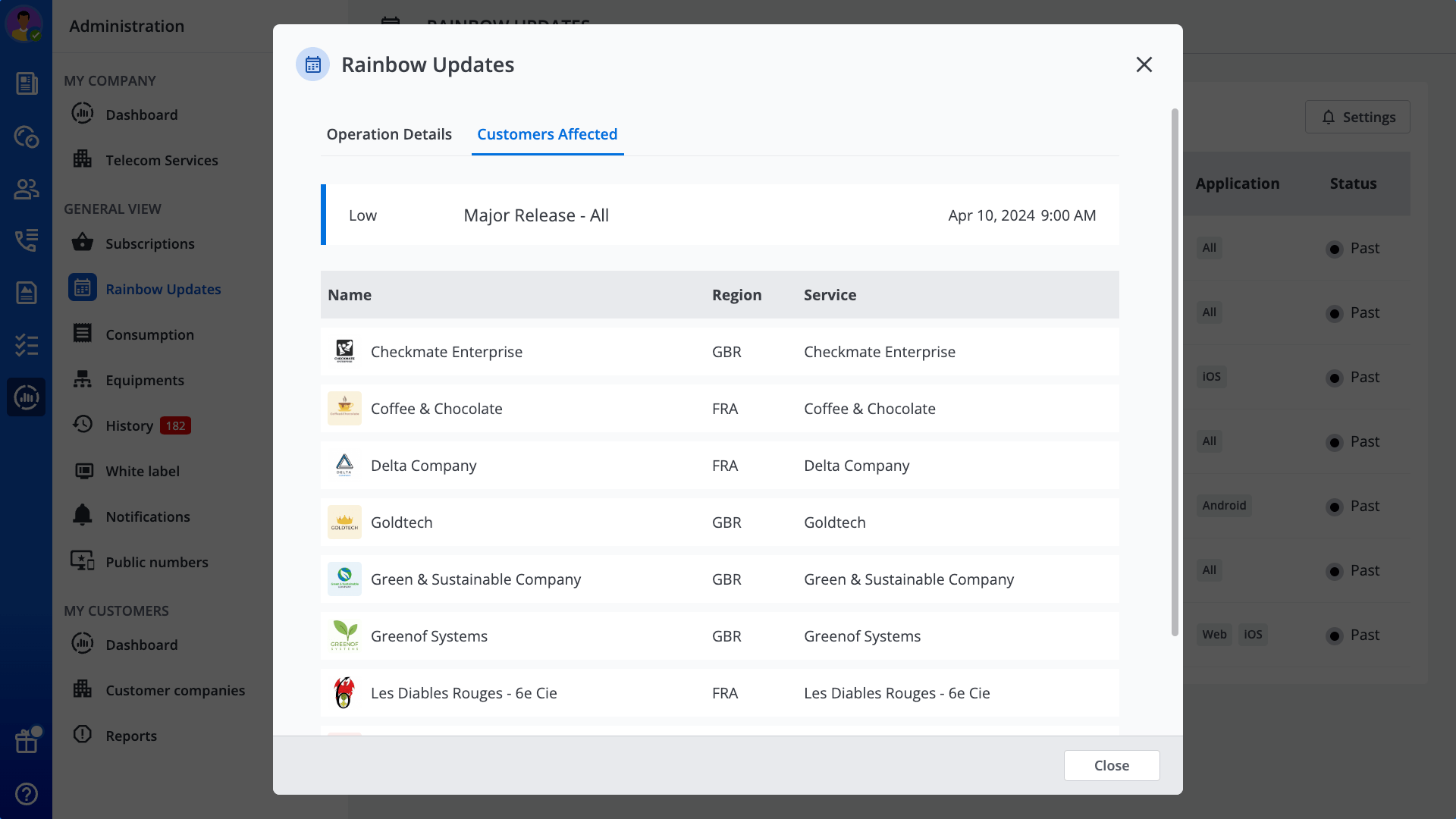
Task: Switch to the Operation Details tab
Action: tap(389, 133)
